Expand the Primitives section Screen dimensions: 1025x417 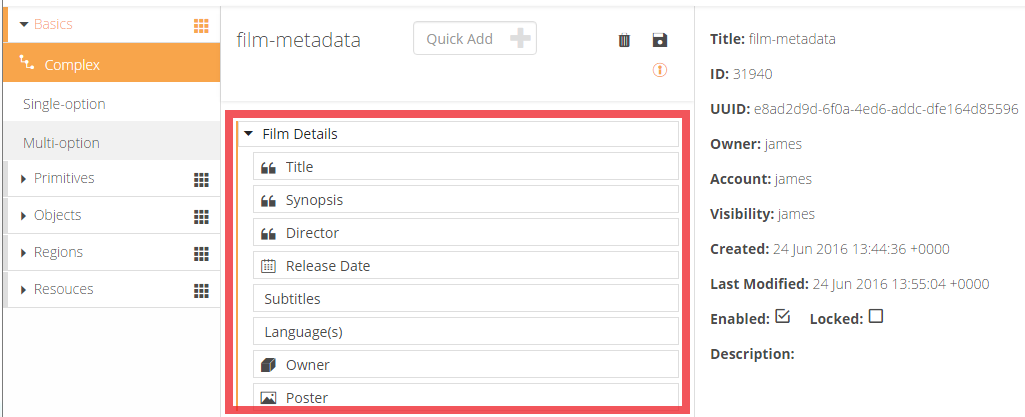[25, 179]
